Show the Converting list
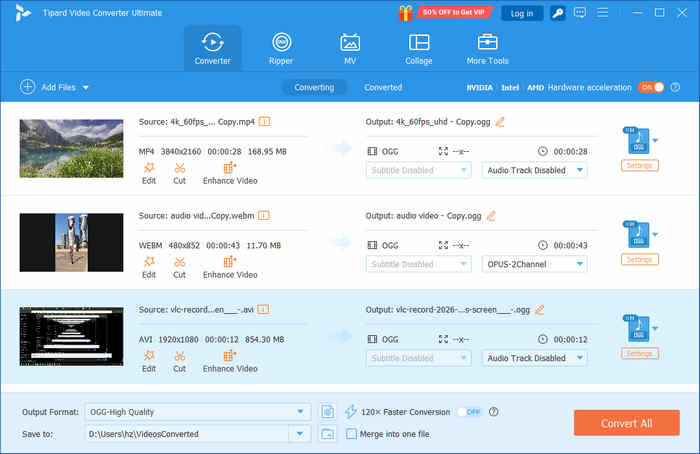700x454 pixels. click(x=314, y=87)
